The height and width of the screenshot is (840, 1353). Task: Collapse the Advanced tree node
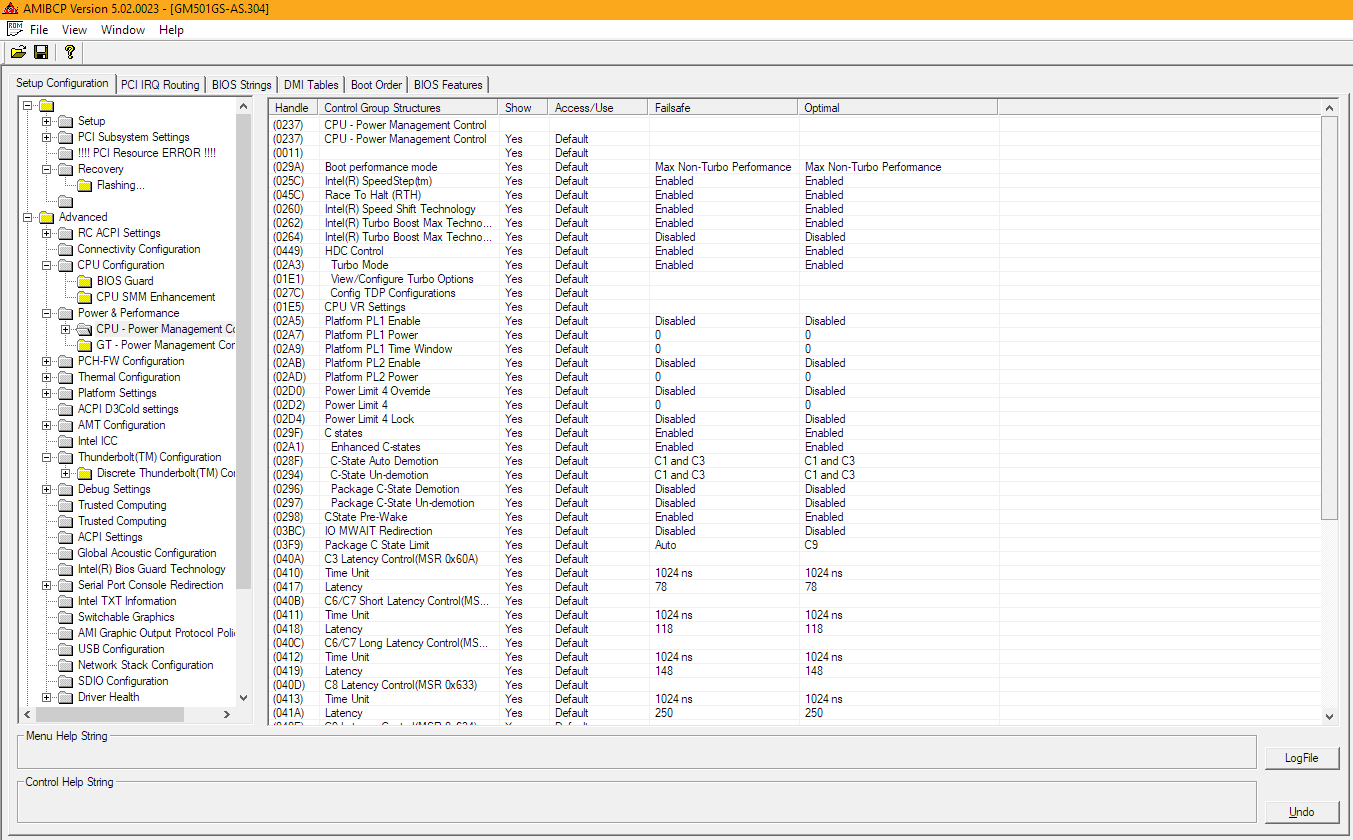27,217
